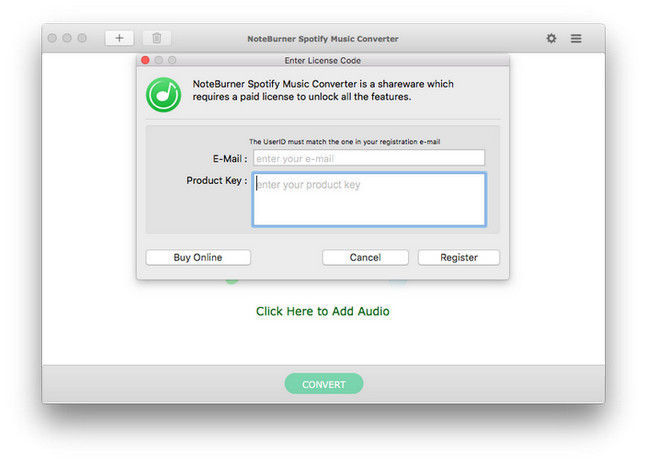Click the UserID must match notice text
647x464 pixels.
[x=345, y=141]
